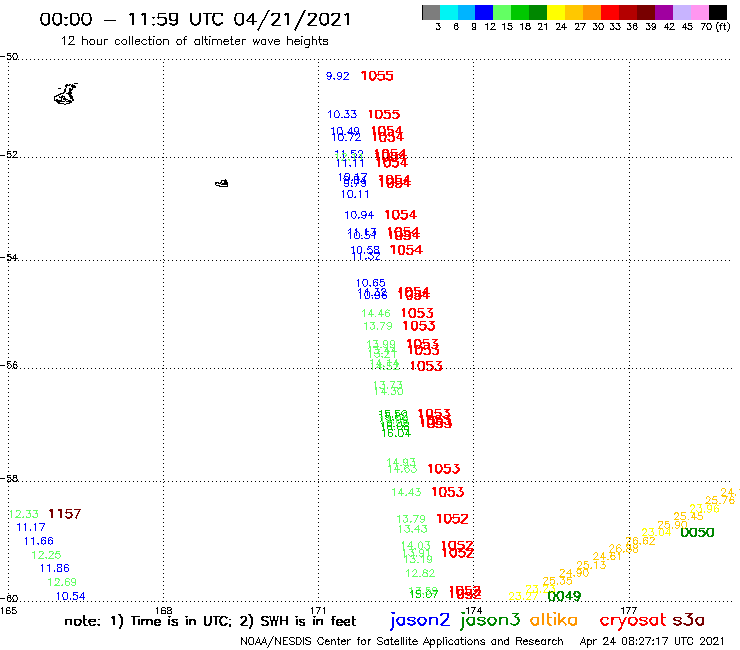Screen dimensions: 740x650
Task: Click the dark green 0049 time label
Action: [x=564, y=596]
